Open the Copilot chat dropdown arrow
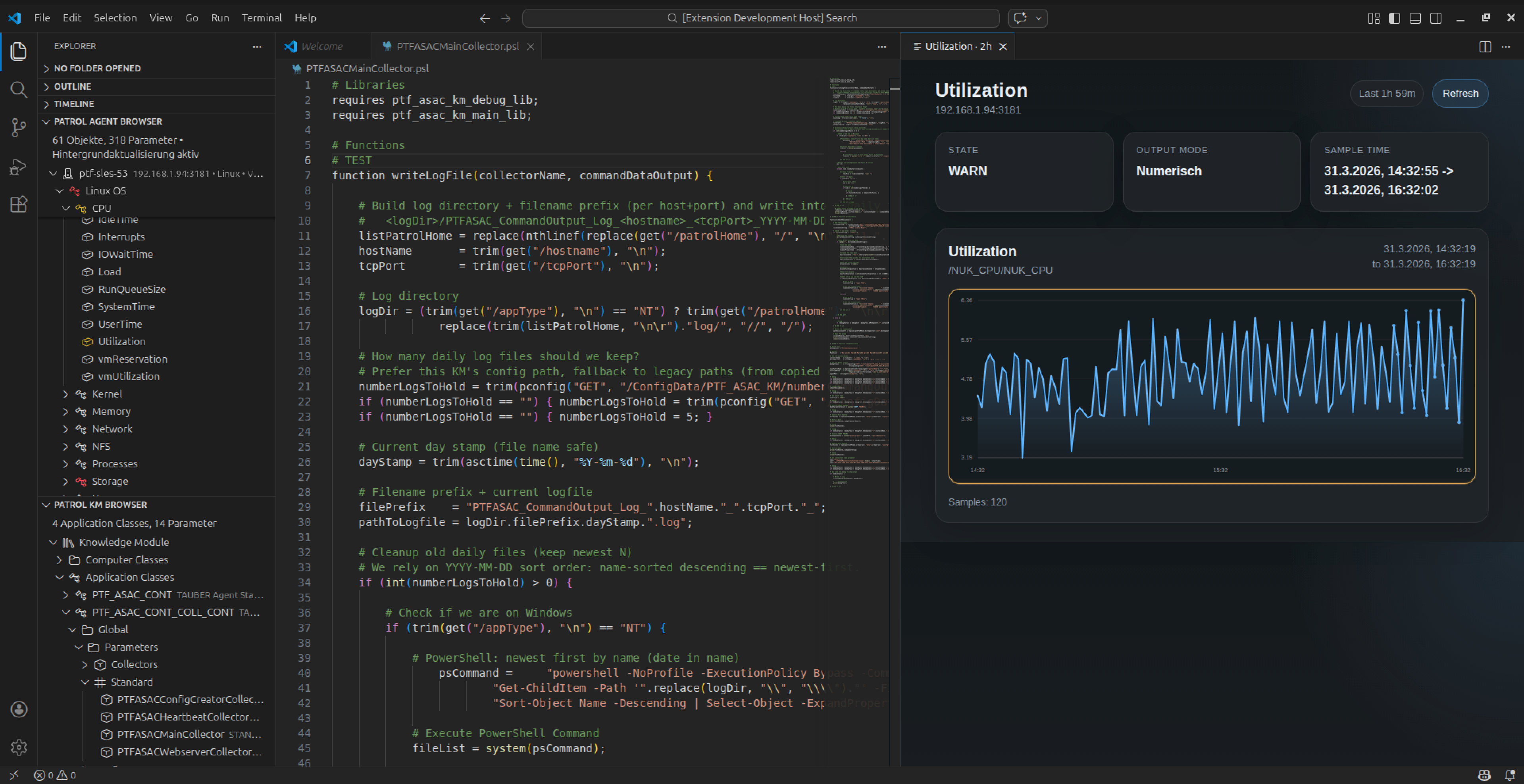1524x784 pixels. (x=1038, y=18)
